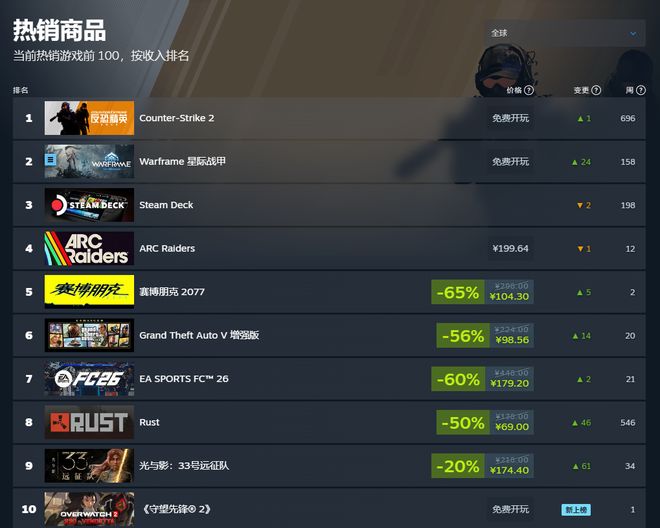Open the Counter-Strike 2 game thumbnail

(89, 118)
